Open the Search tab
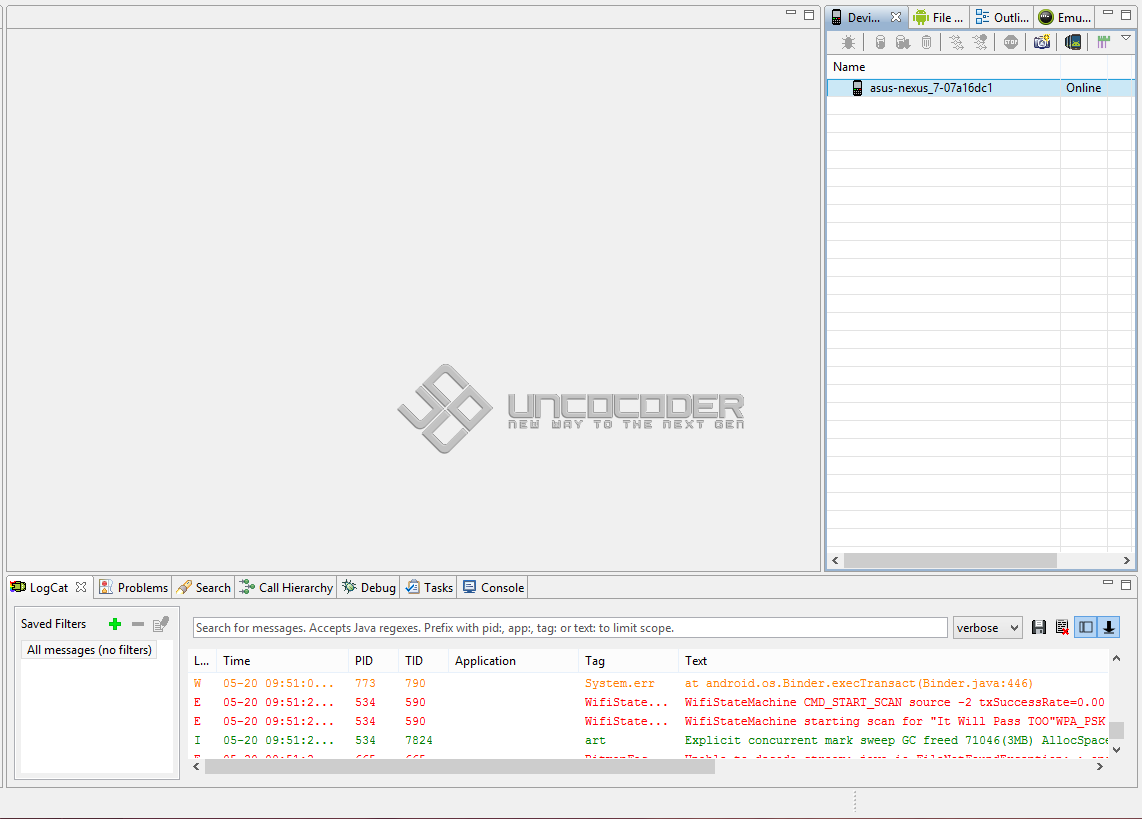1142x819 pixels. [204, 587]
